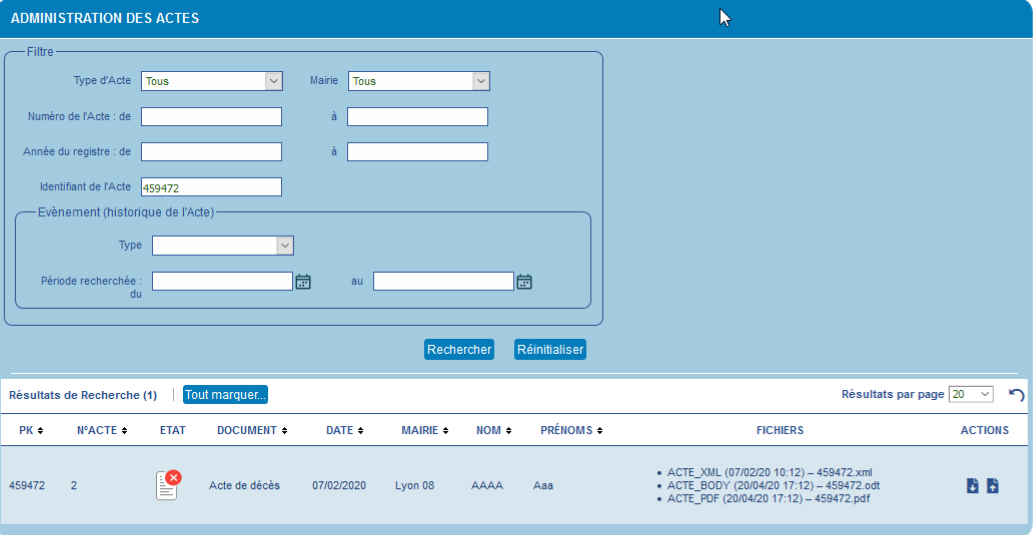Sort results by NOM column header
The height and width of the screenshot is (535, 1033).
[x=493, y=430]
